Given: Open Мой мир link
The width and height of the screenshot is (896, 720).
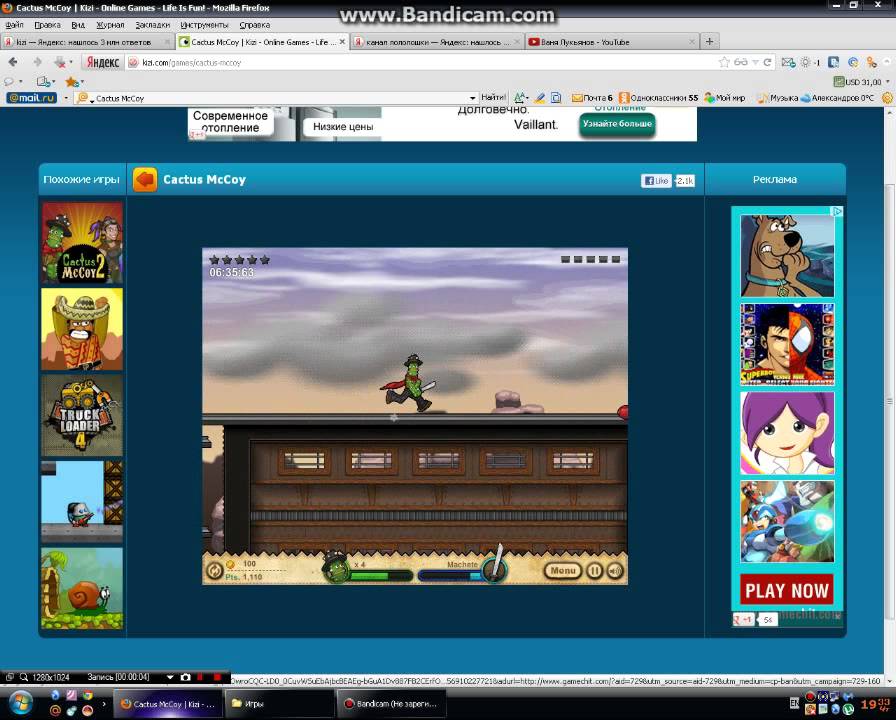Looking at the screenshot, I should click(725, 98).
